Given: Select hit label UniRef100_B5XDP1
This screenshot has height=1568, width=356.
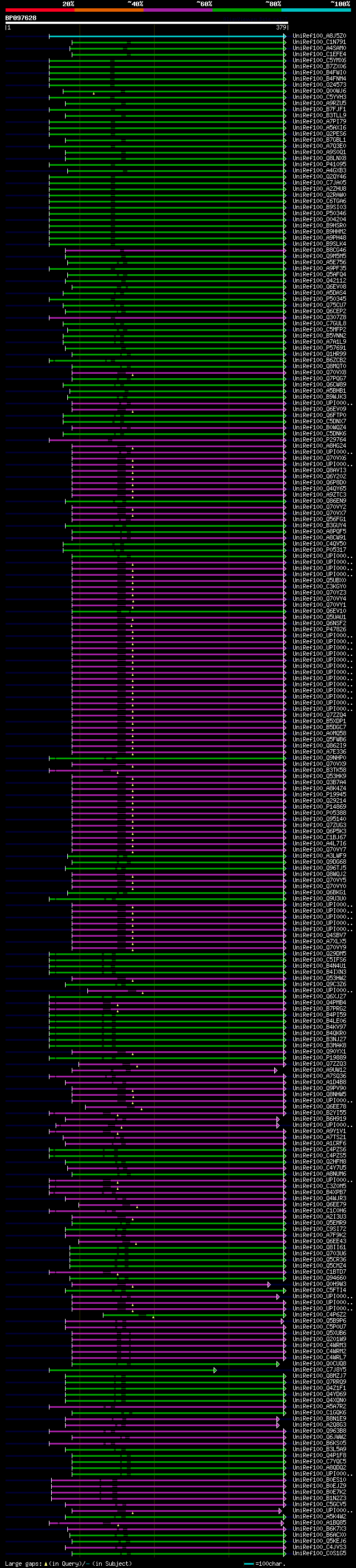Looking at the screenshot, I should tap(319, 721).
